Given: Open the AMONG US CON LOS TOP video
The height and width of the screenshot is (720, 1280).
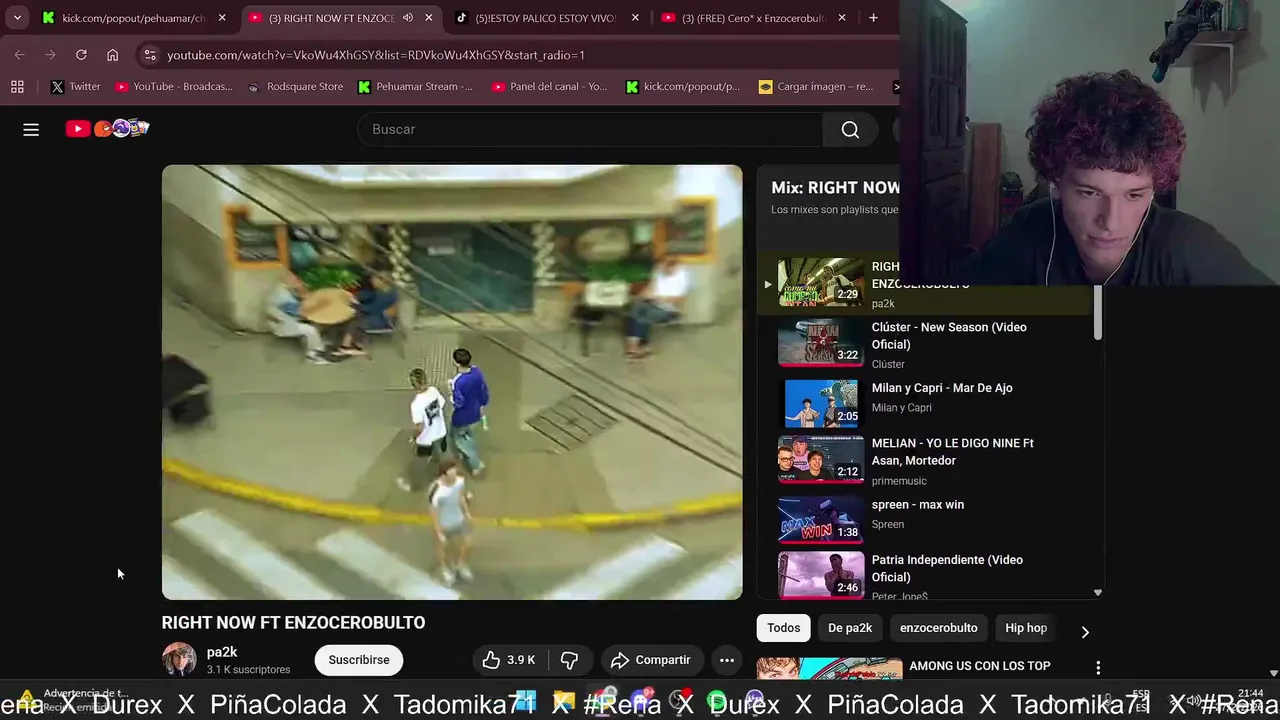Looking at the screenshot, I should [x=979, y=666].
